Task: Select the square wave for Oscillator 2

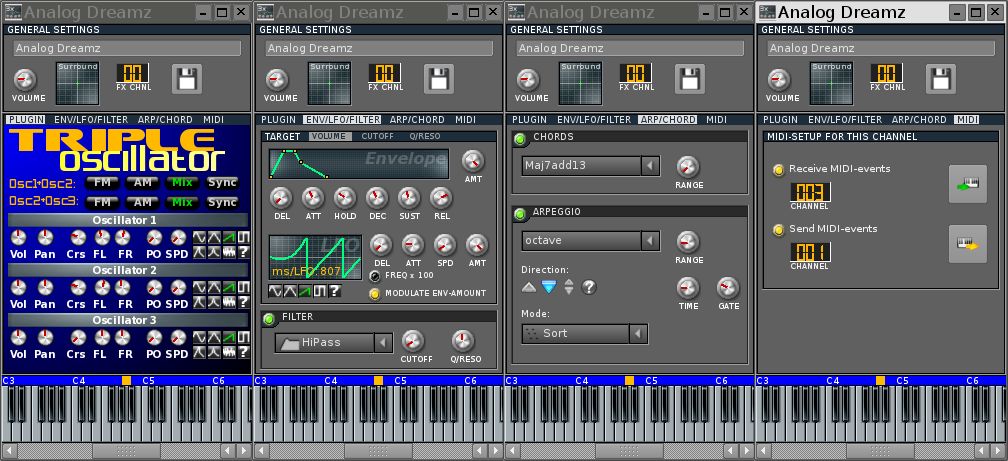Action: tap(244, 287)
